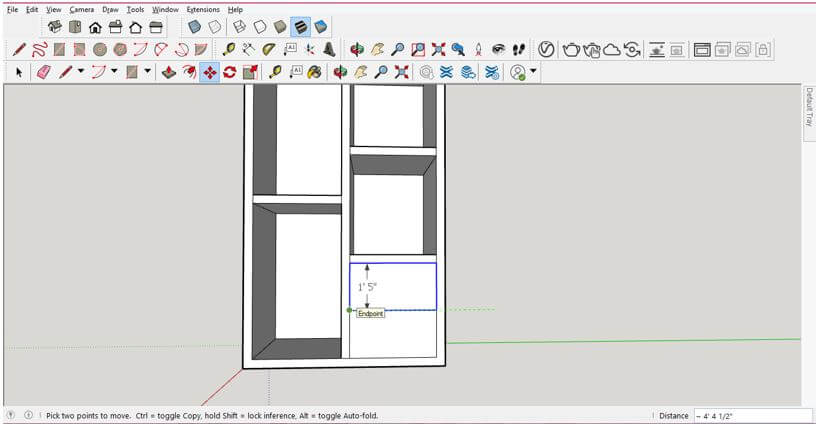The height and width of the screenshot is (424, 818).
Task: Select the Freehand drawing tool
Action: [40, 50]
